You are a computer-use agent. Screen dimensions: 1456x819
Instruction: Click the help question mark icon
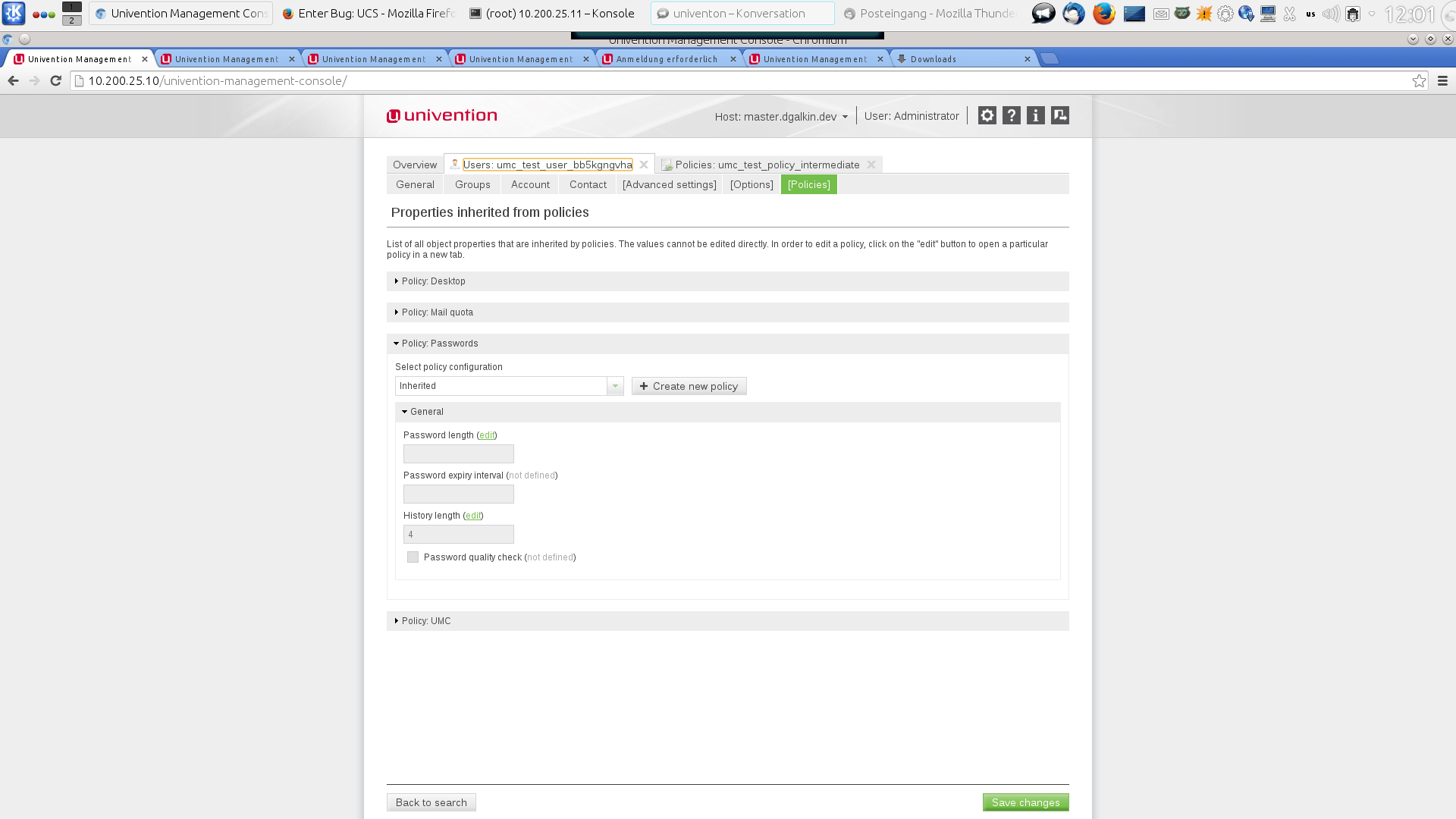(x=1011, y=115)
